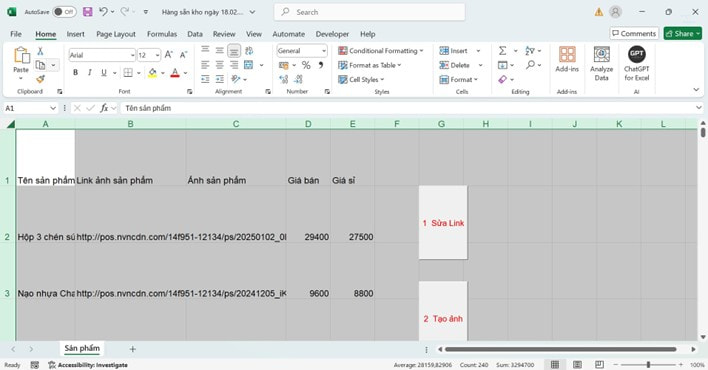Collapse the ribbon with the chevron
This screenshot has width=708, height=370.
[696, 90]
